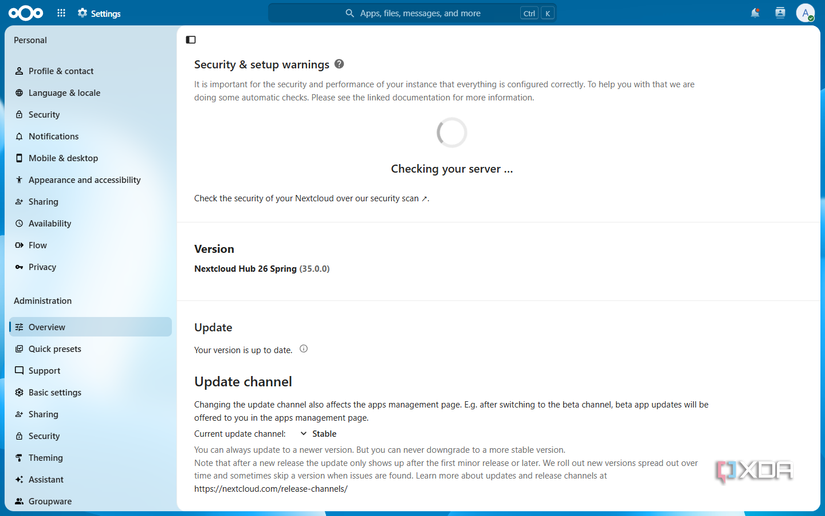Screen dimensions: 825x516
Task: Open the Availability page
Action: click(90, 224)
